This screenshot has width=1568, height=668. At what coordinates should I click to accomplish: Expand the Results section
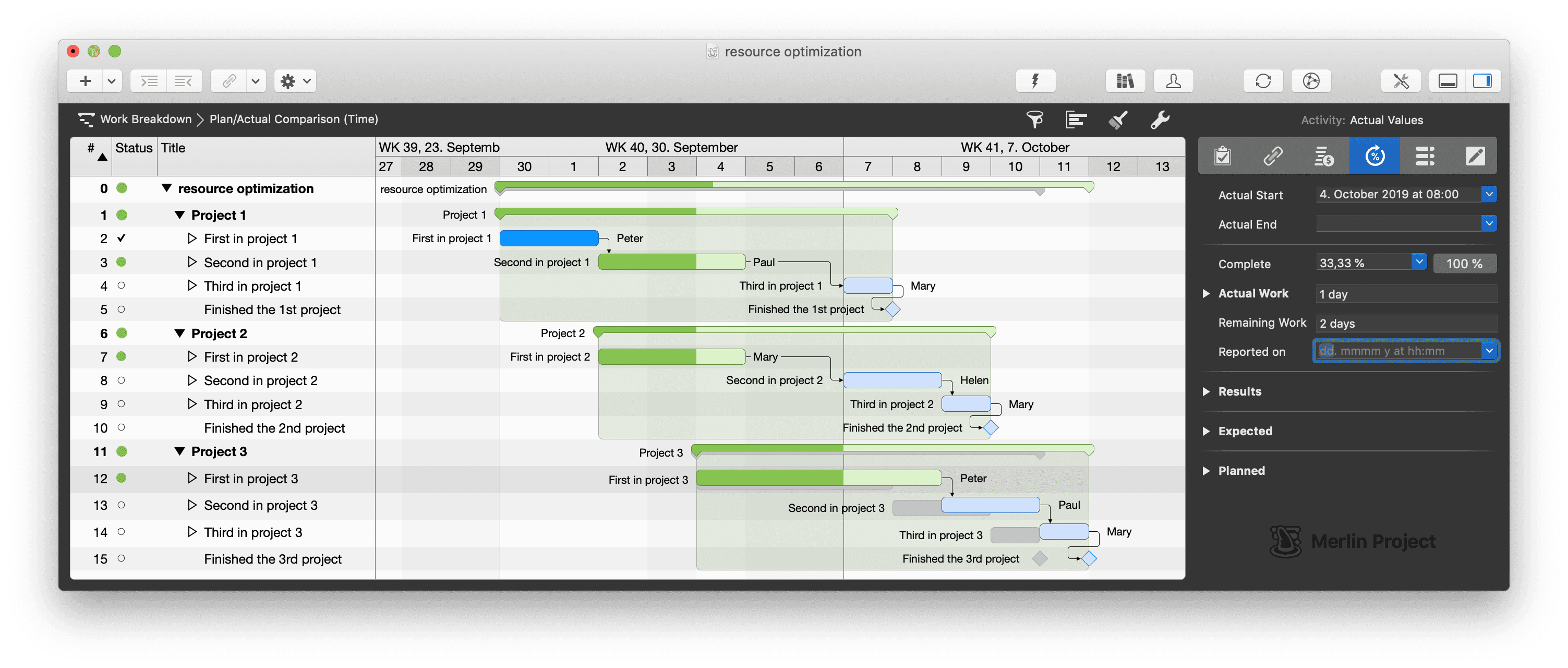1207,391
